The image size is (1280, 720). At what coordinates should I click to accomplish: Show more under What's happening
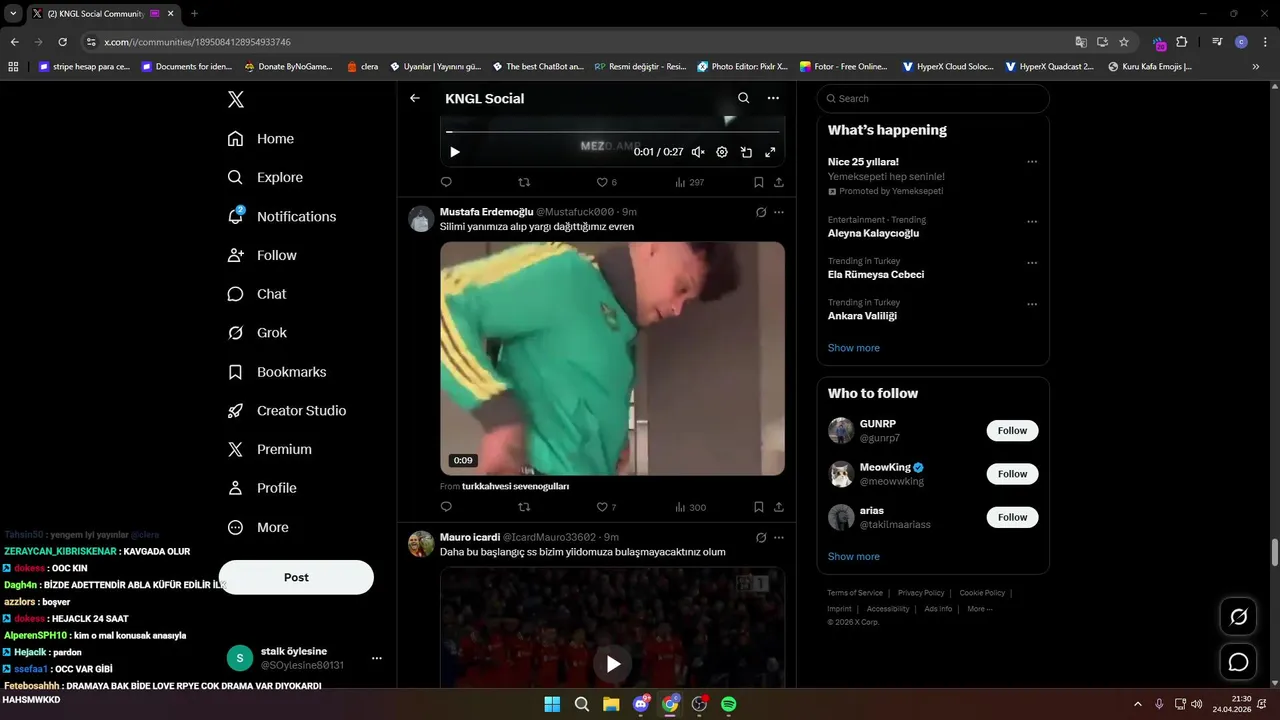point(853,348)
